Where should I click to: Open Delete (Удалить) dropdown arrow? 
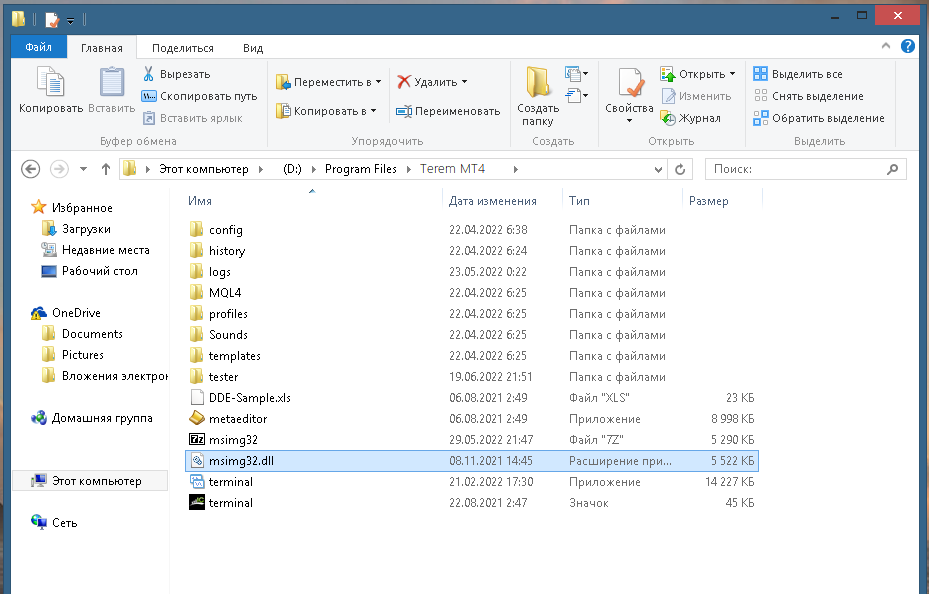pyautogui.click(x=464, y=82)
